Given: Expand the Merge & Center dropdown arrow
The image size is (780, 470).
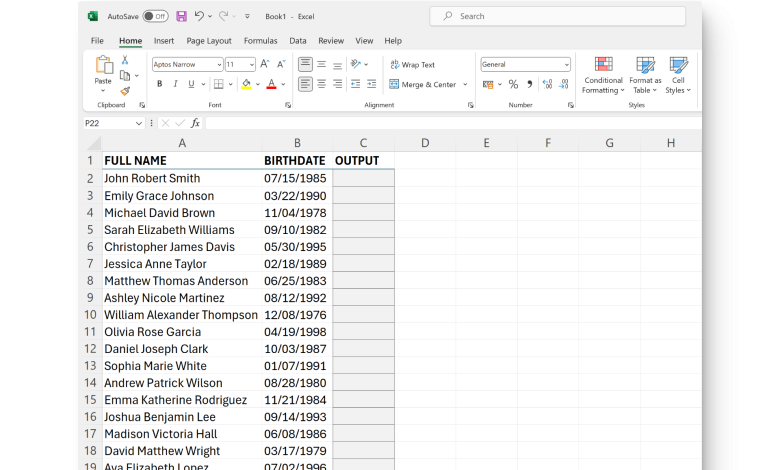Looking at the screenshot, I should [x=465, y=85].
